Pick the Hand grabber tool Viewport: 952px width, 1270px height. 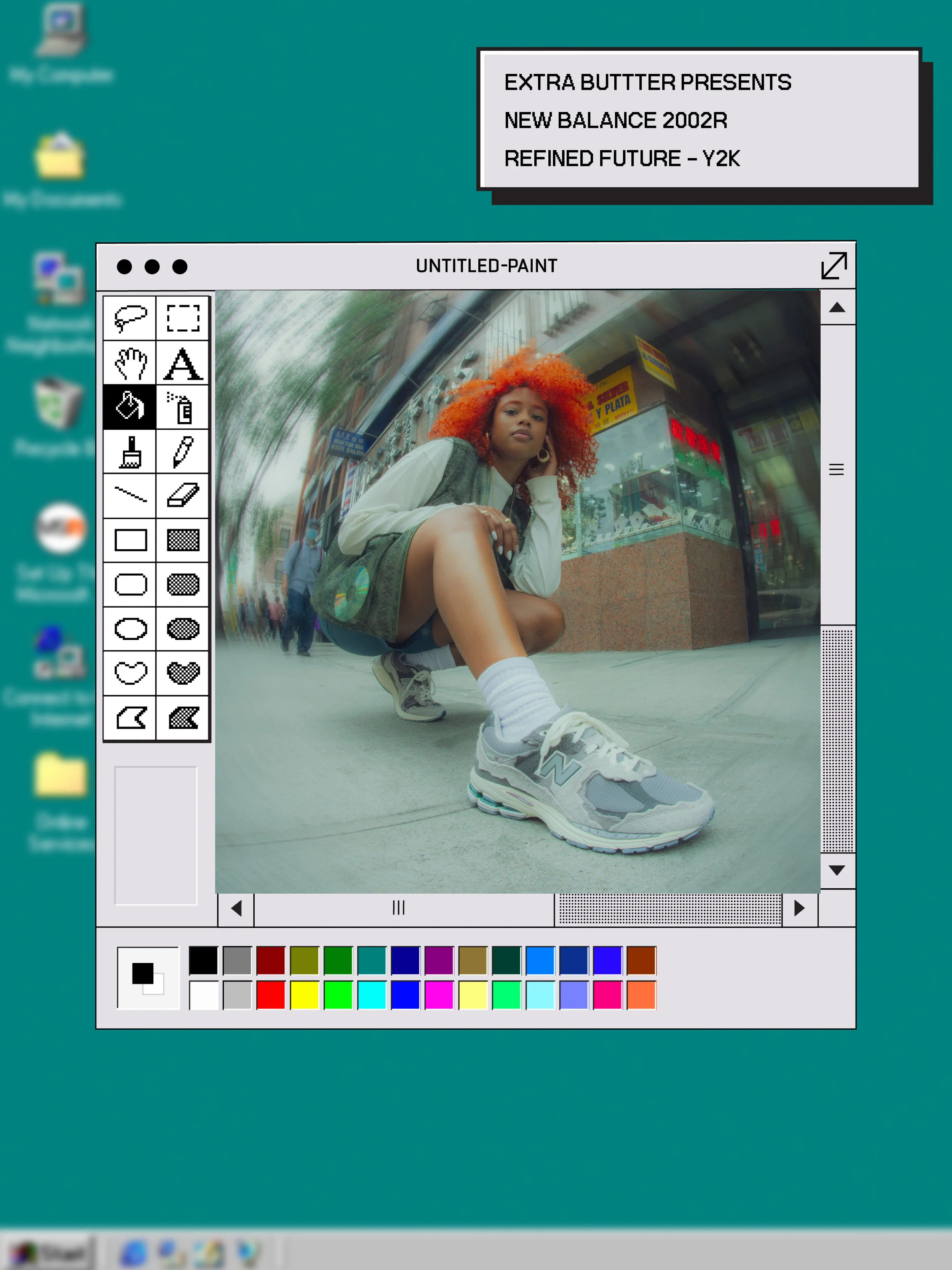(x=130, y=363)
